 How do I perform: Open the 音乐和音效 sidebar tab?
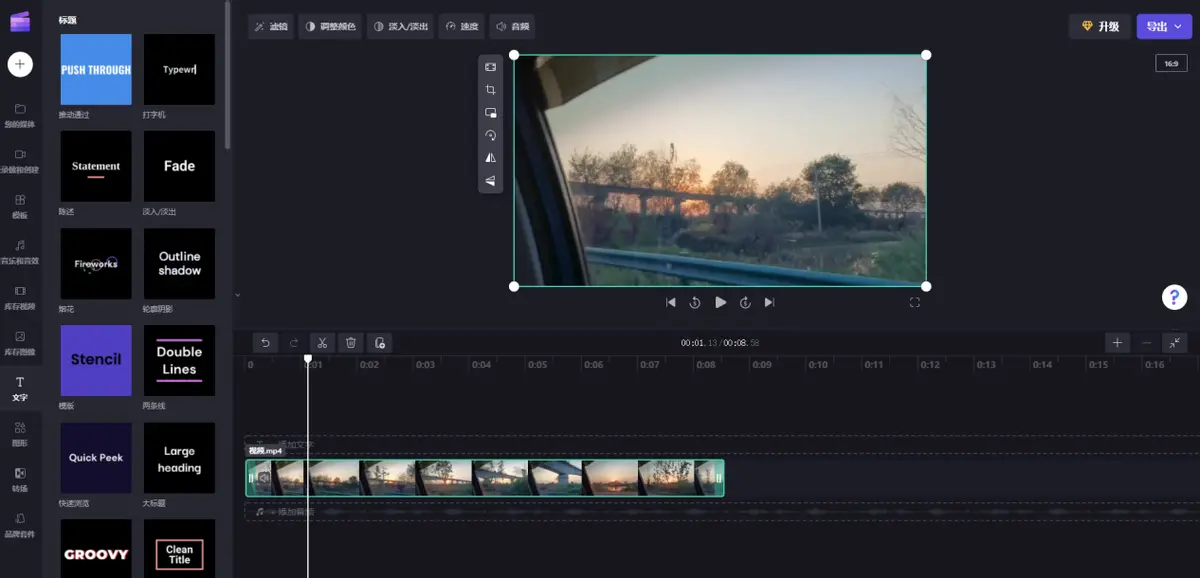(20, 251)
